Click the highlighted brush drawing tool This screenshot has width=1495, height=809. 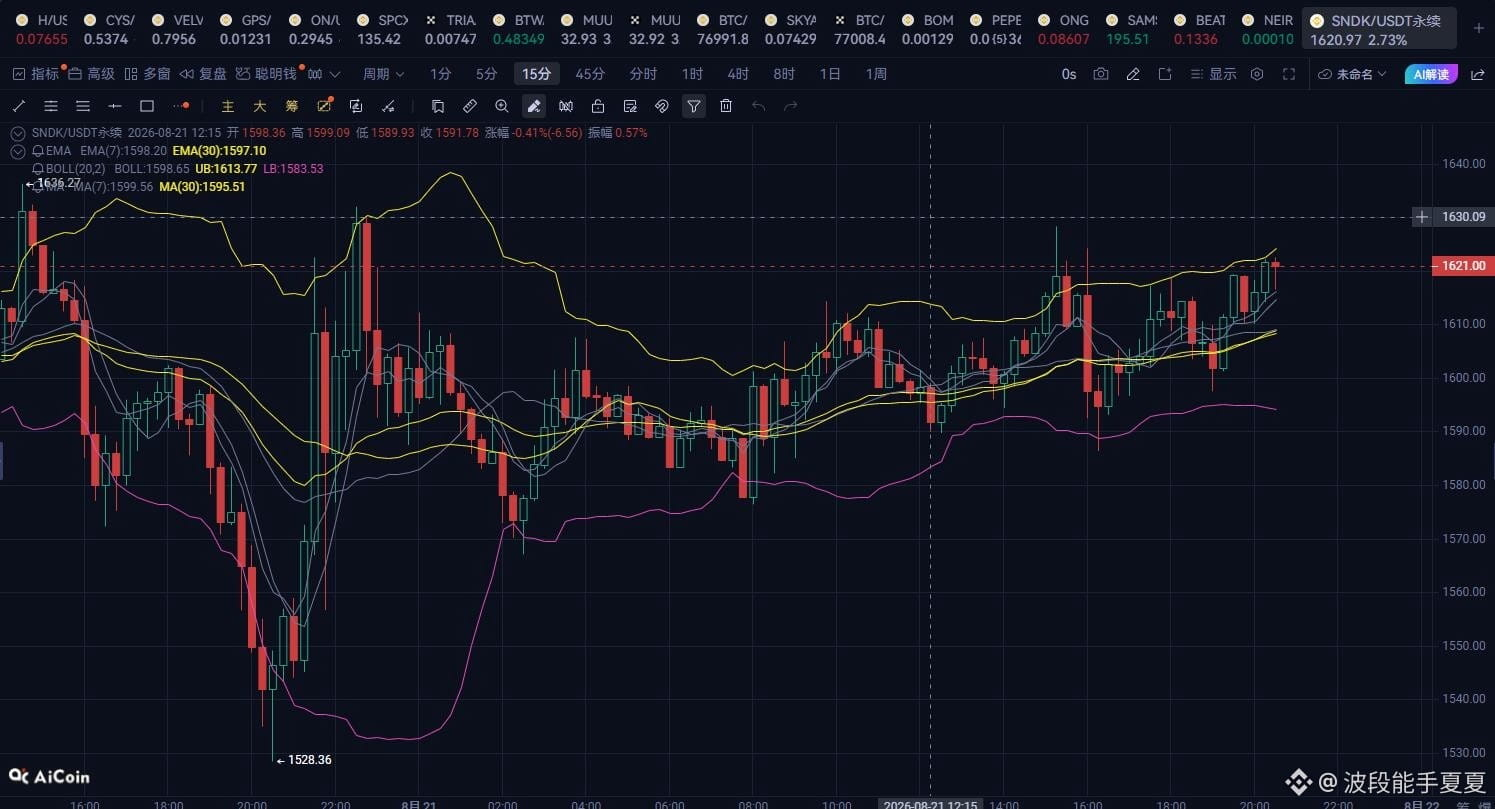(534, 106)
